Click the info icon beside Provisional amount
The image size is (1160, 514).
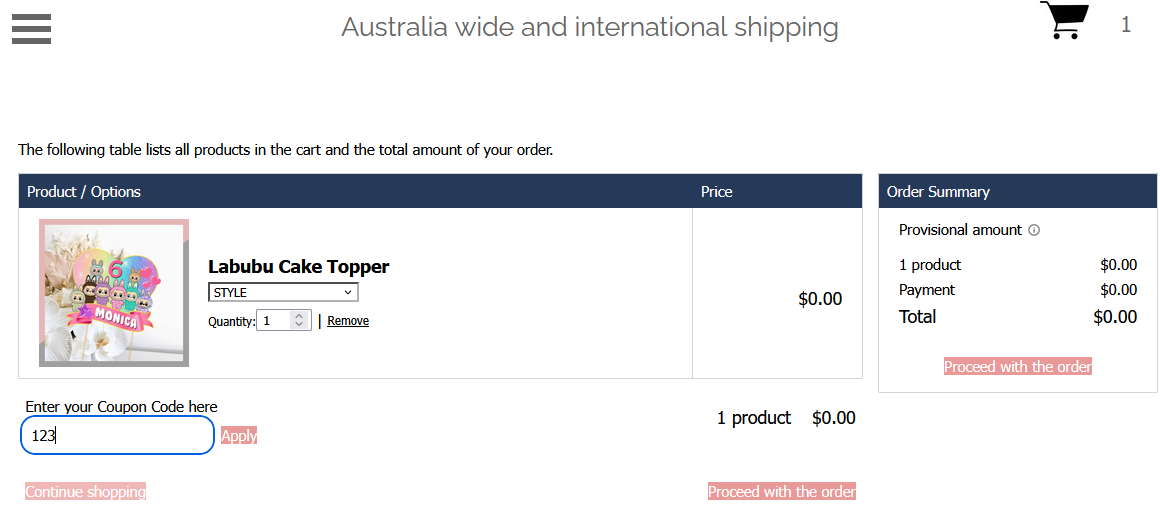pyautogui.click(x=1034, y=230)
